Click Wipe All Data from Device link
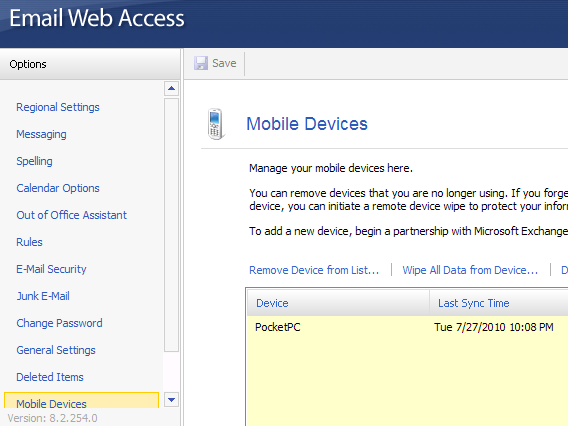The image size is (568, 426). point(470,270)
